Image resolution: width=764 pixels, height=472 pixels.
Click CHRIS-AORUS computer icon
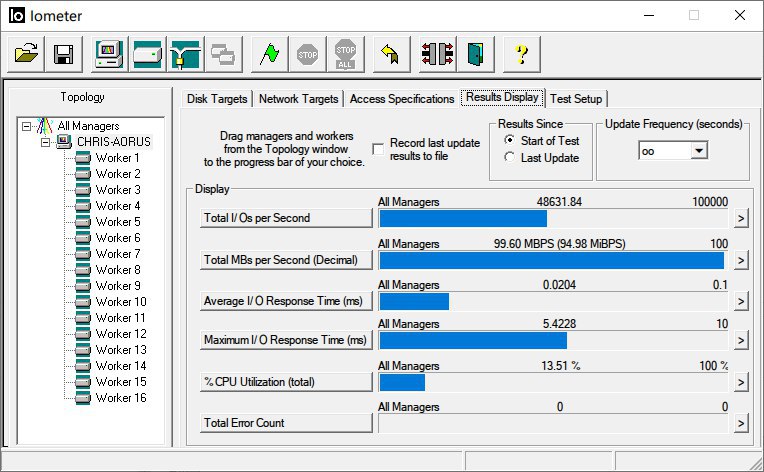(x=63, y=142)
